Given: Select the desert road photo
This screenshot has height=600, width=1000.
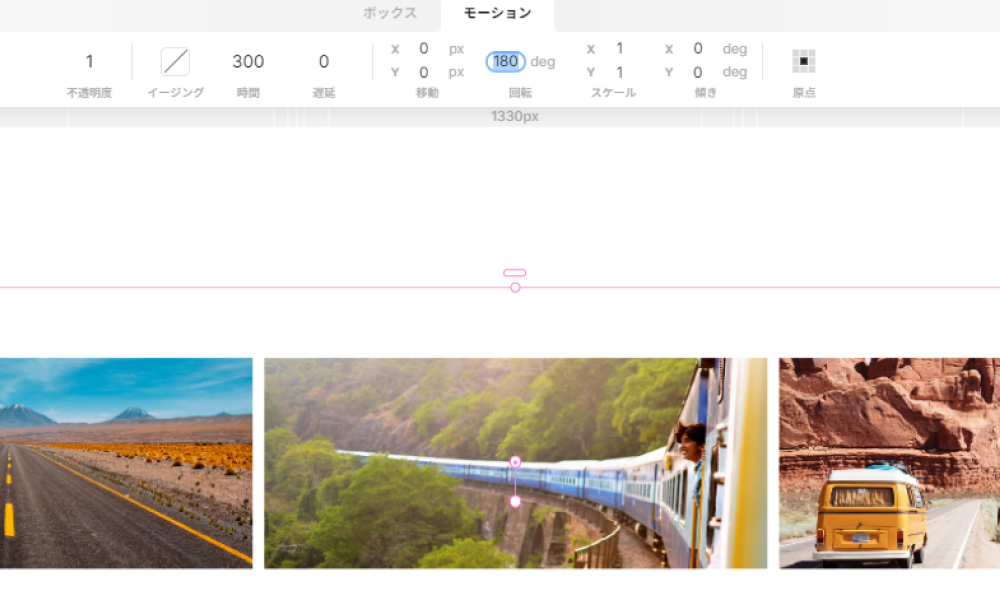Looking at the screenshot, I should 126,463.
